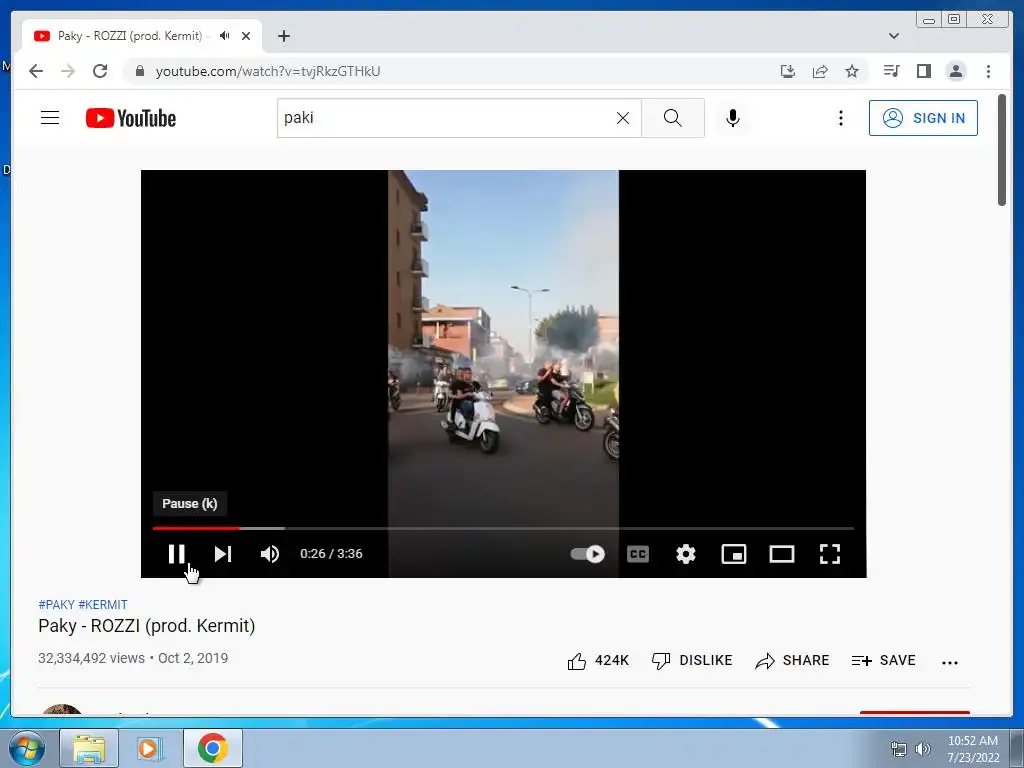
Task: Go back in browser history
Action: click(36, 71)
